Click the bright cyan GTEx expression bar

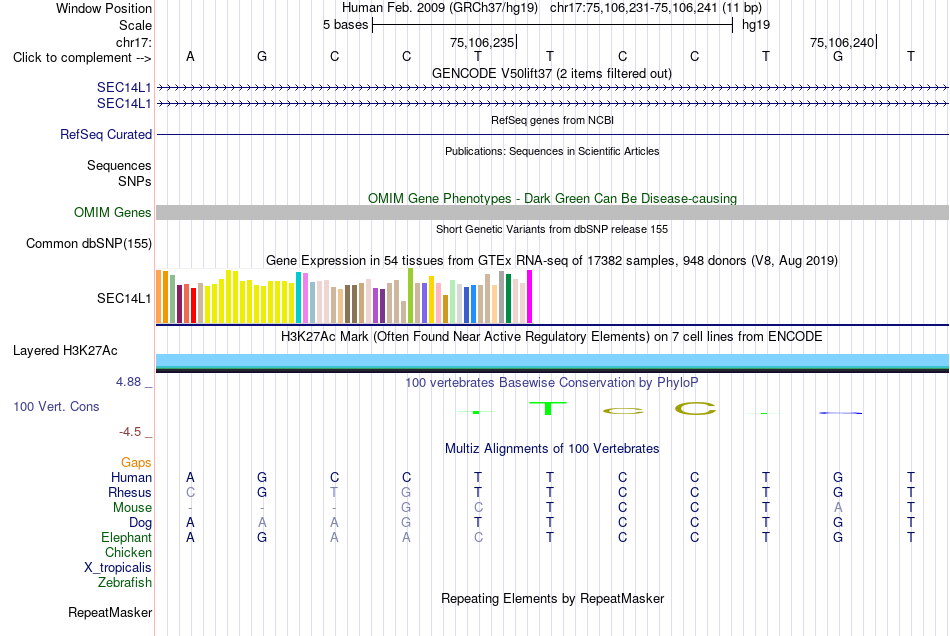pos(299,297)
